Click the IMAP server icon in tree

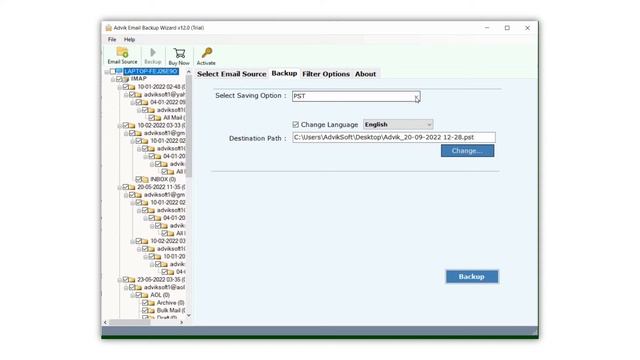click(x=125, y=79)
